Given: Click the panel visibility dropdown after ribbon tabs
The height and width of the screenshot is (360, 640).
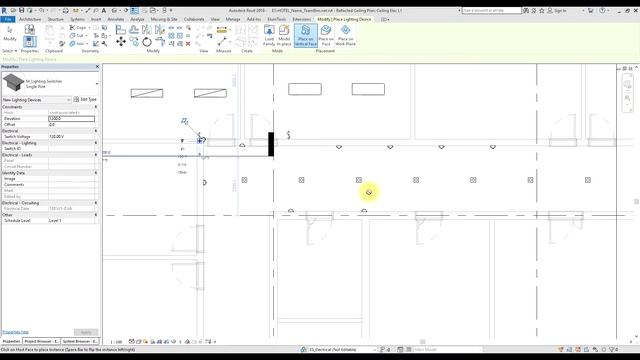Looking at the screenshot, I should click(385, 19).
